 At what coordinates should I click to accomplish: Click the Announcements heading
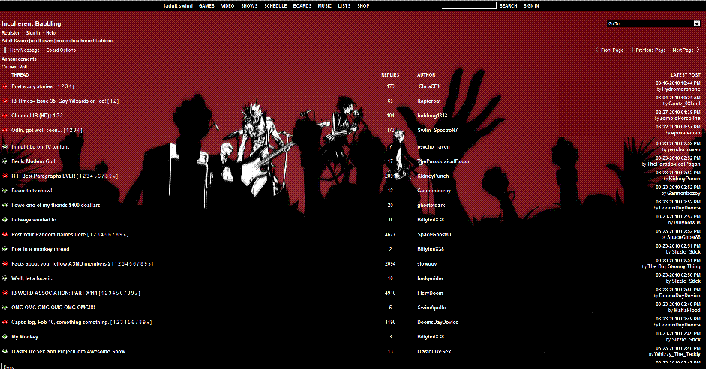(x=19, y=59)
